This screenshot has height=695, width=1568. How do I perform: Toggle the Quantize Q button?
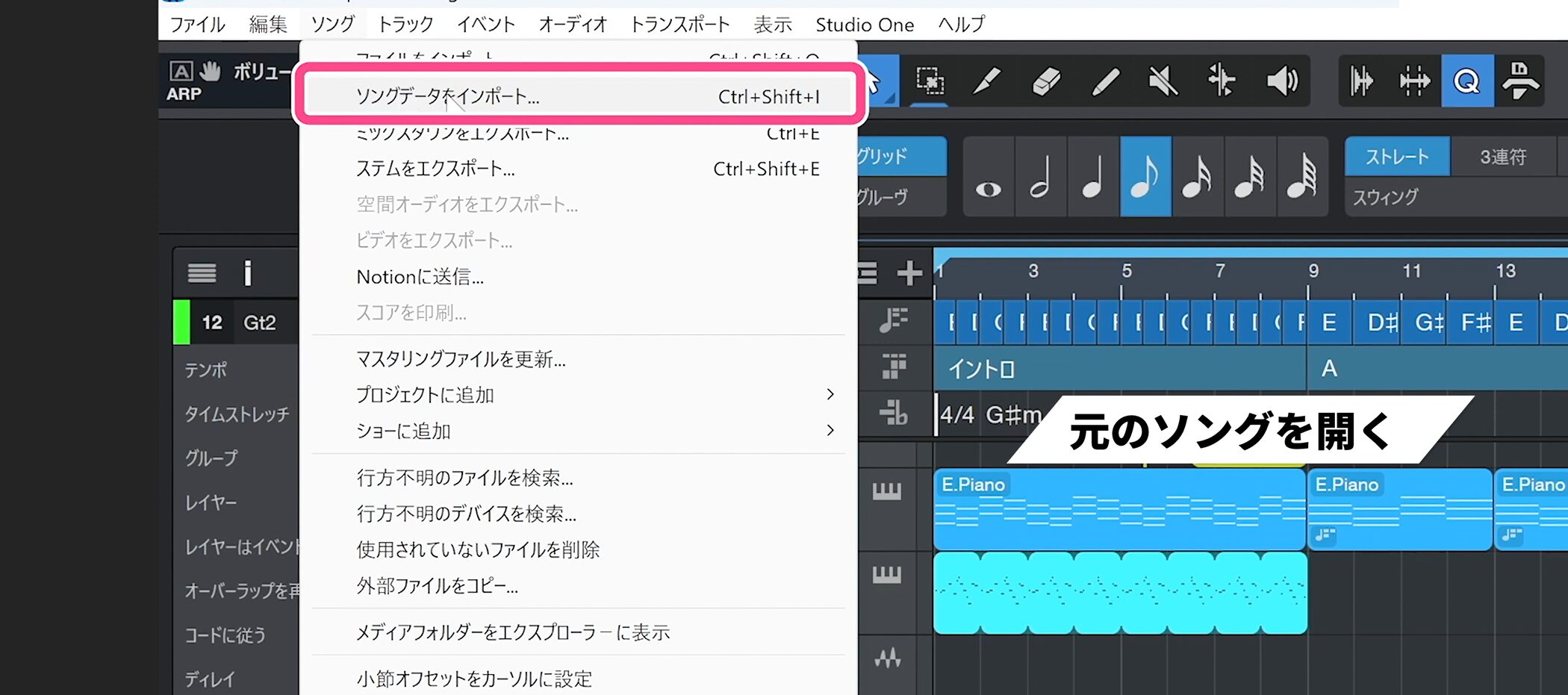1466,81
